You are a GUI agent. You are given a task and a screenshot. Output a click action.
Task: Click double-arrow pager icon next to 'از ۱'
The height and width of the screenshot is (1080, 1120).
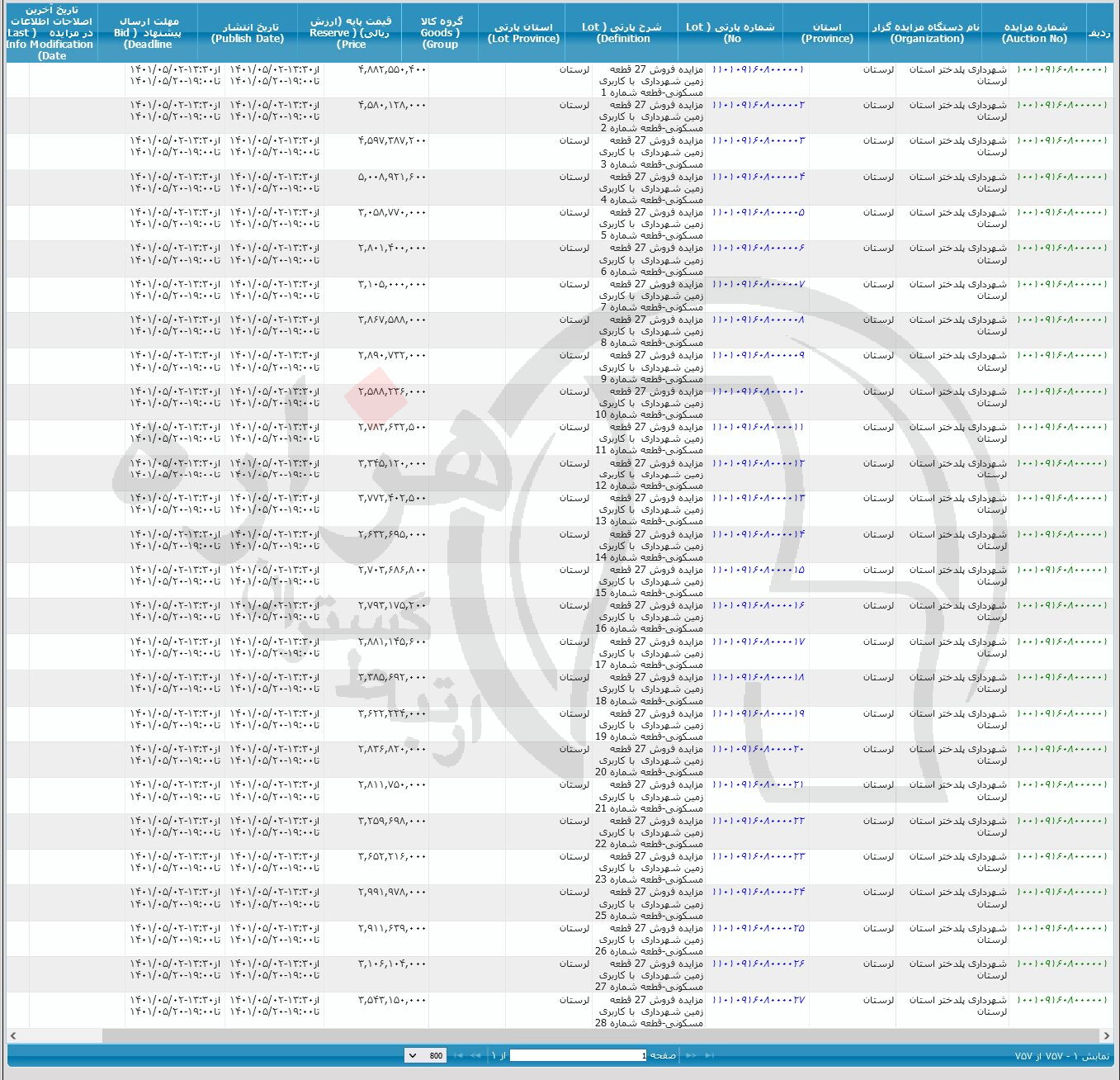(x=475, y=1055)
